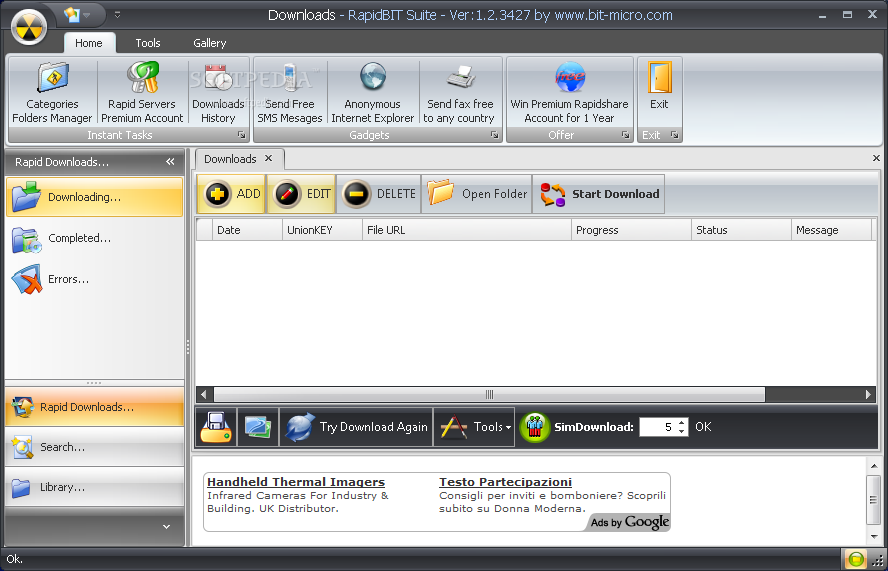Open Win Premium Rapidshare Account offer

[x=569, y=92]
